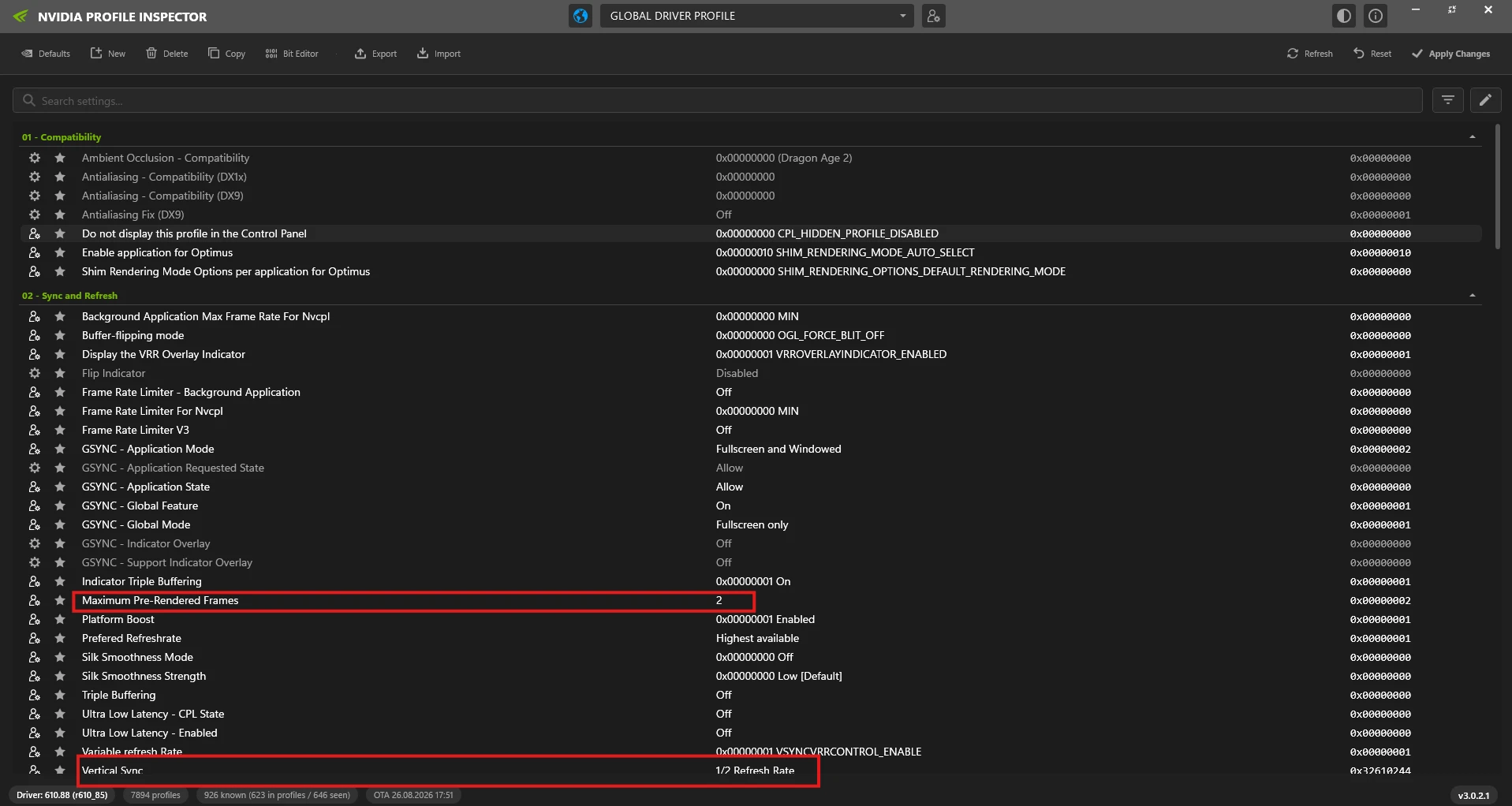Click the vertical scrollbar thumb

click(x=1498, y=187)
